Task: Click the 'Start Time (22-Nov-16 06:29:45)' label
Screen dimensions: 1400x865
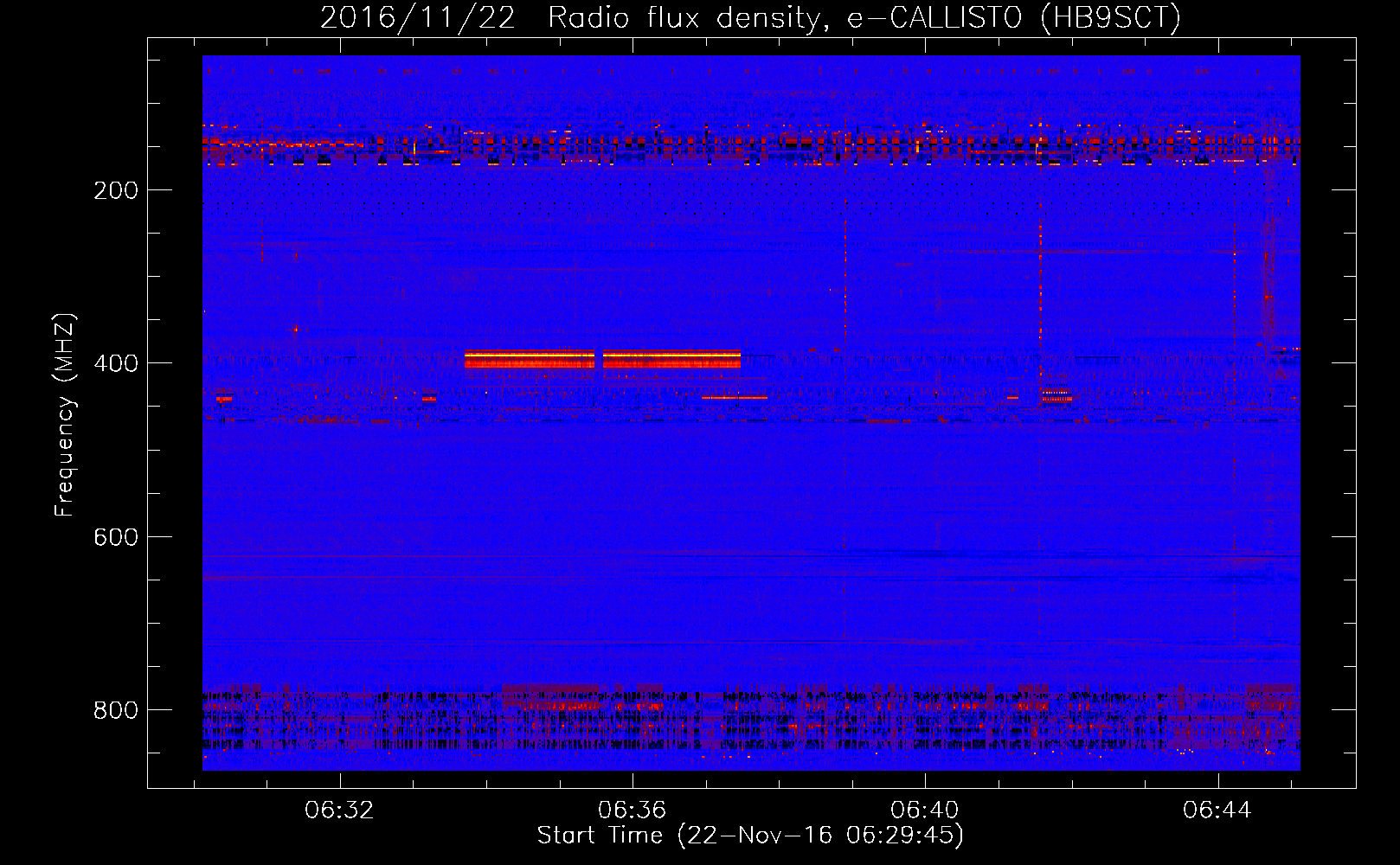Action: tap(750, 836)
